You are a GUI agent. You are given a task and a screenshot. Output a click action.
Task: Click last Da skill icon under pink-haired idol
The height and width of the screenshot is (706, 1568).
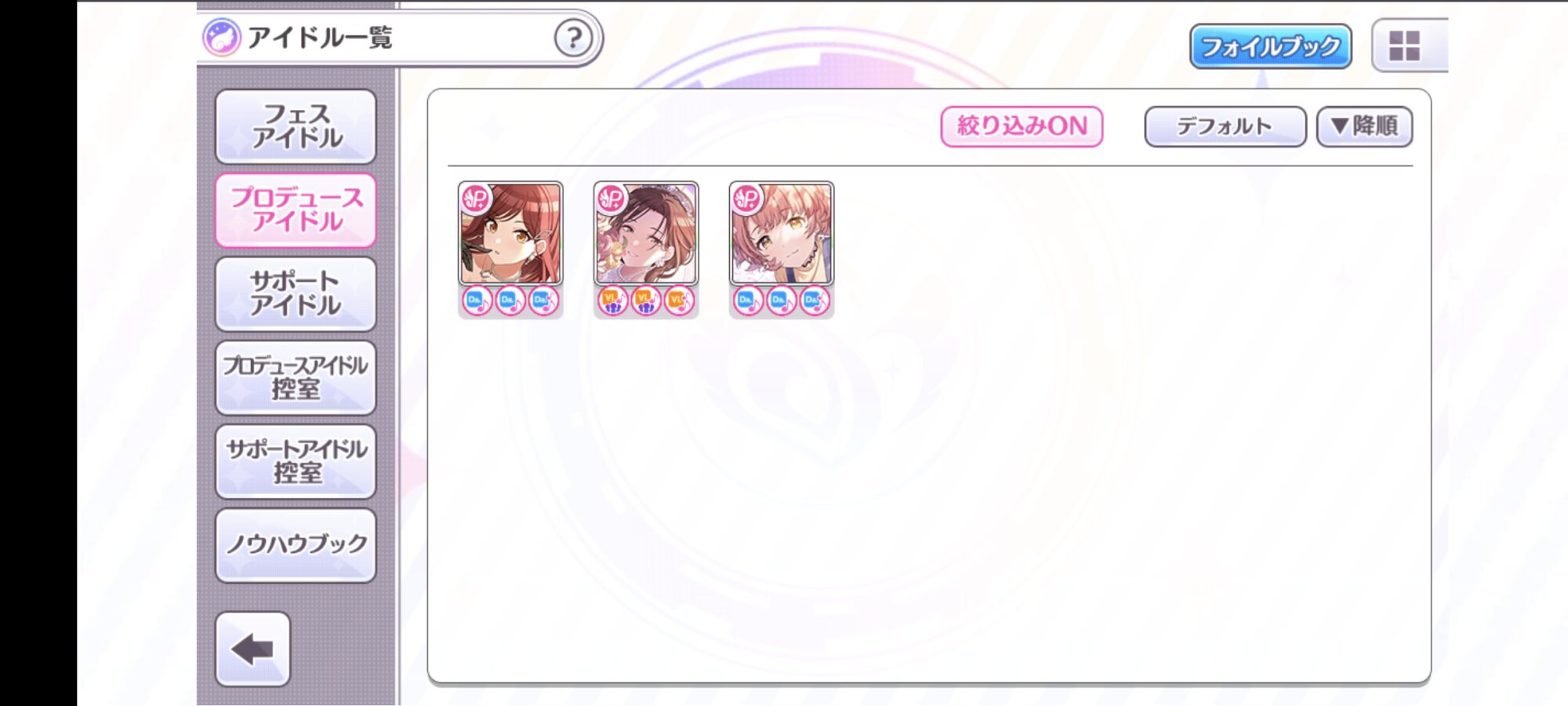(815, 300)
